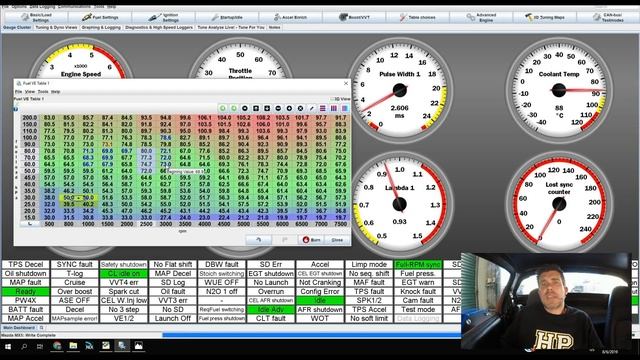Switch to the Graphing & Logging tab
The height and width of the screenshot is (360, 640).
[101, 27]
